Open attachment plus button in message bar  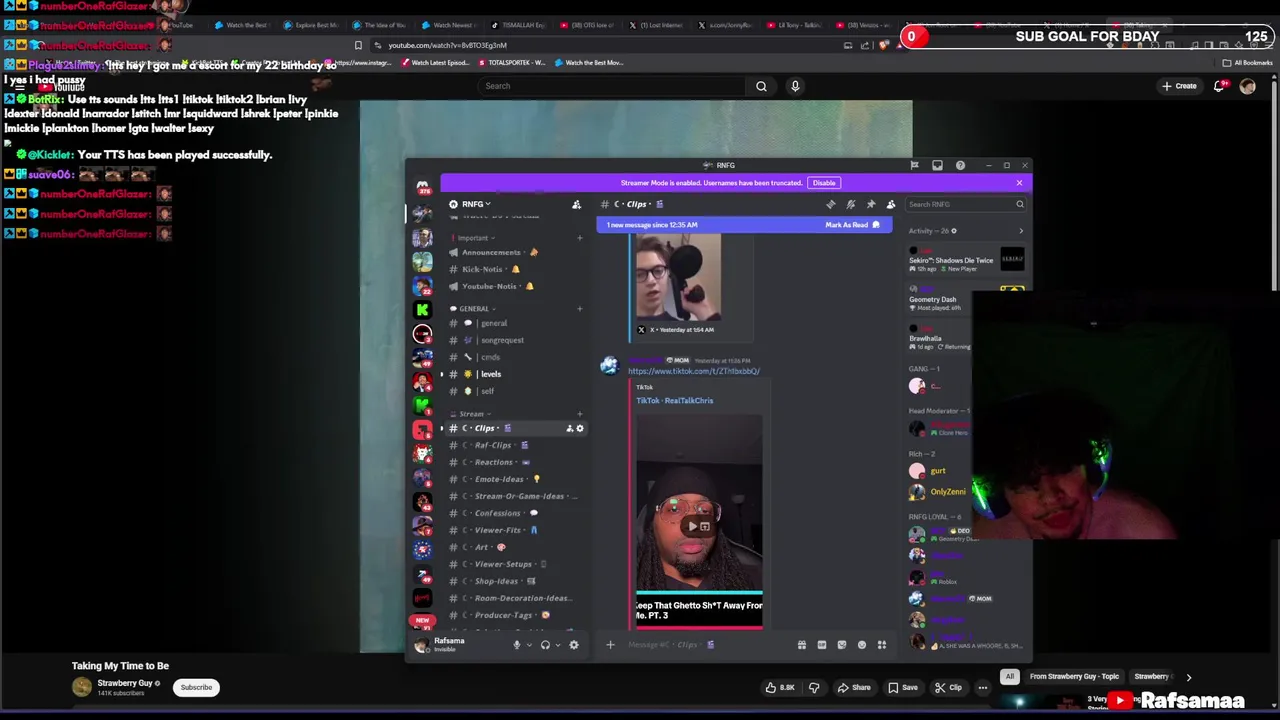tap(610, 645)
